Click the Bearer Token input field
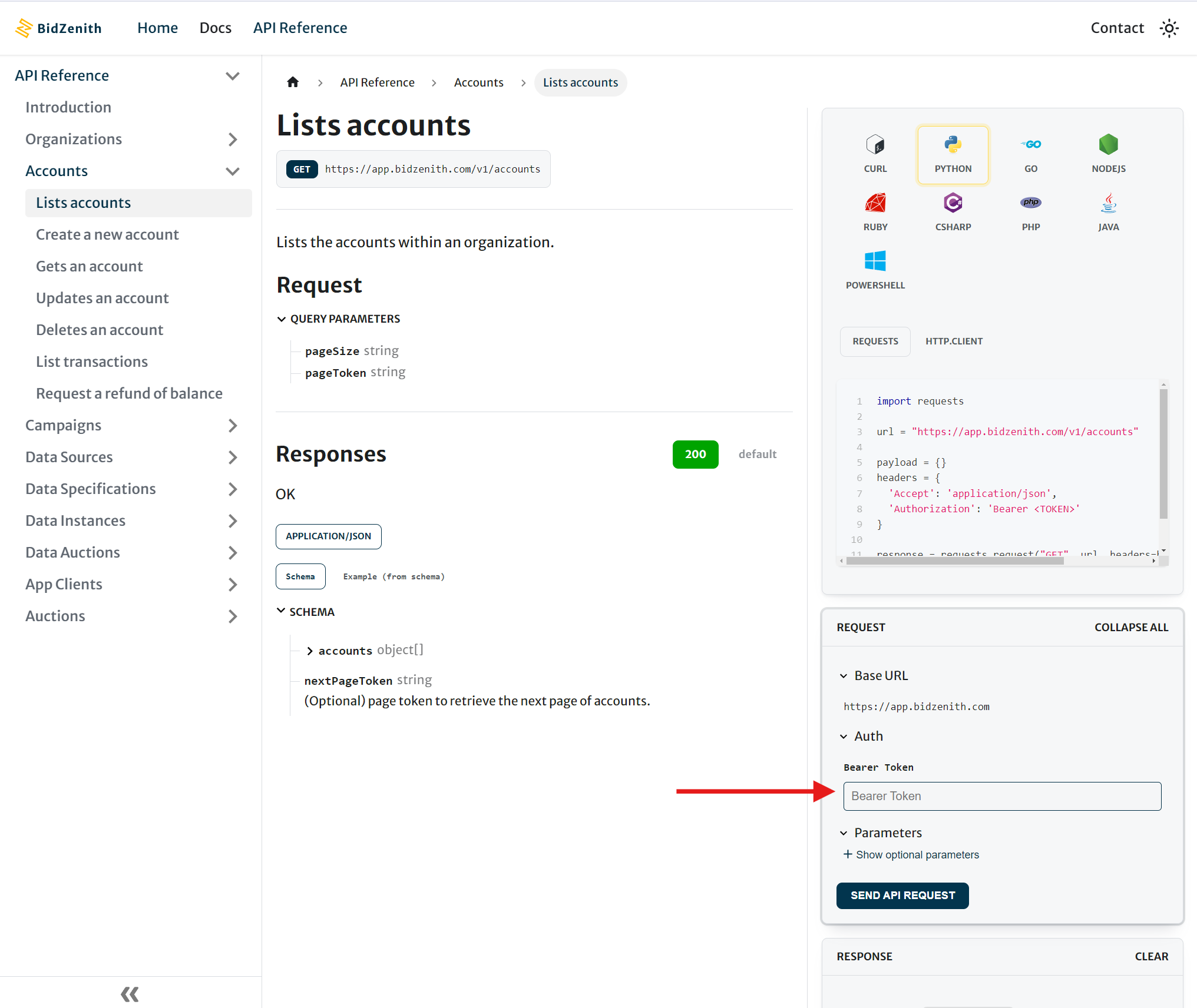The height and width of the screenshot is (1008, 1197). pyautogui.click(x=1002, y=796)
